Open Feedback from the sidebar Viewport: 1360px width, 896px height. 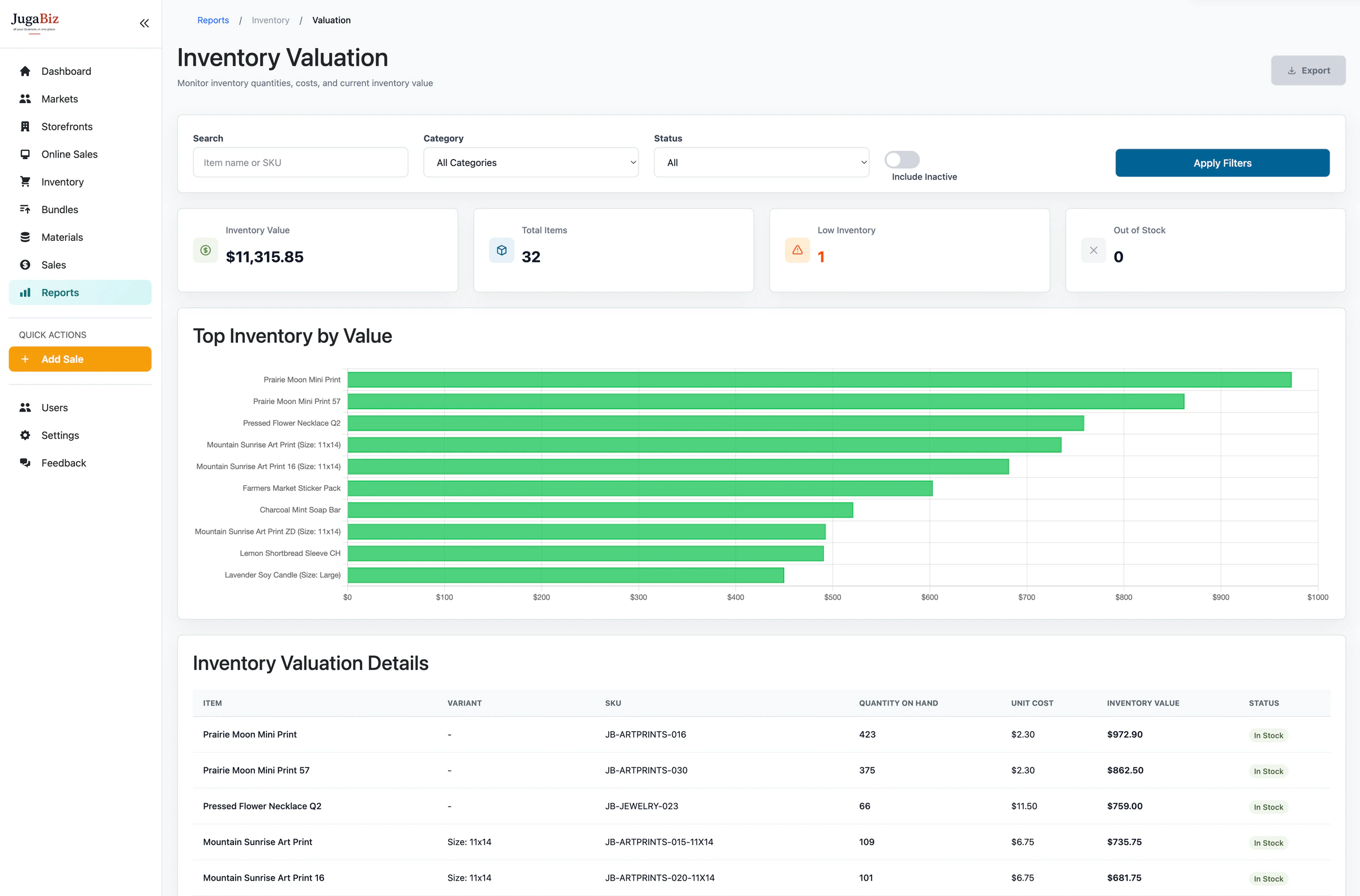click(80, 463)
